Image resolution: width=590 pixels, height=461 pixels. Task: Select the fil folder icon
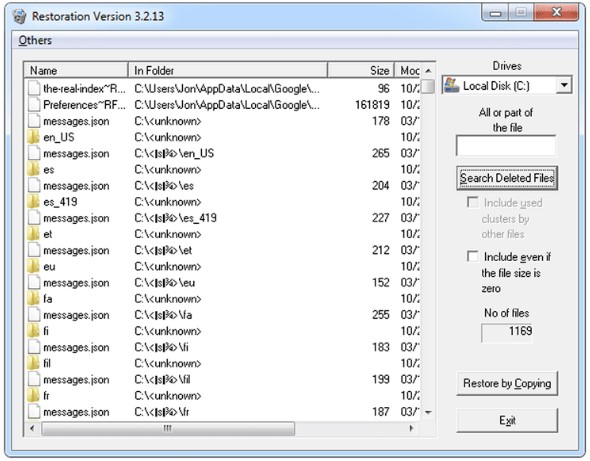[x=33, y=364]
